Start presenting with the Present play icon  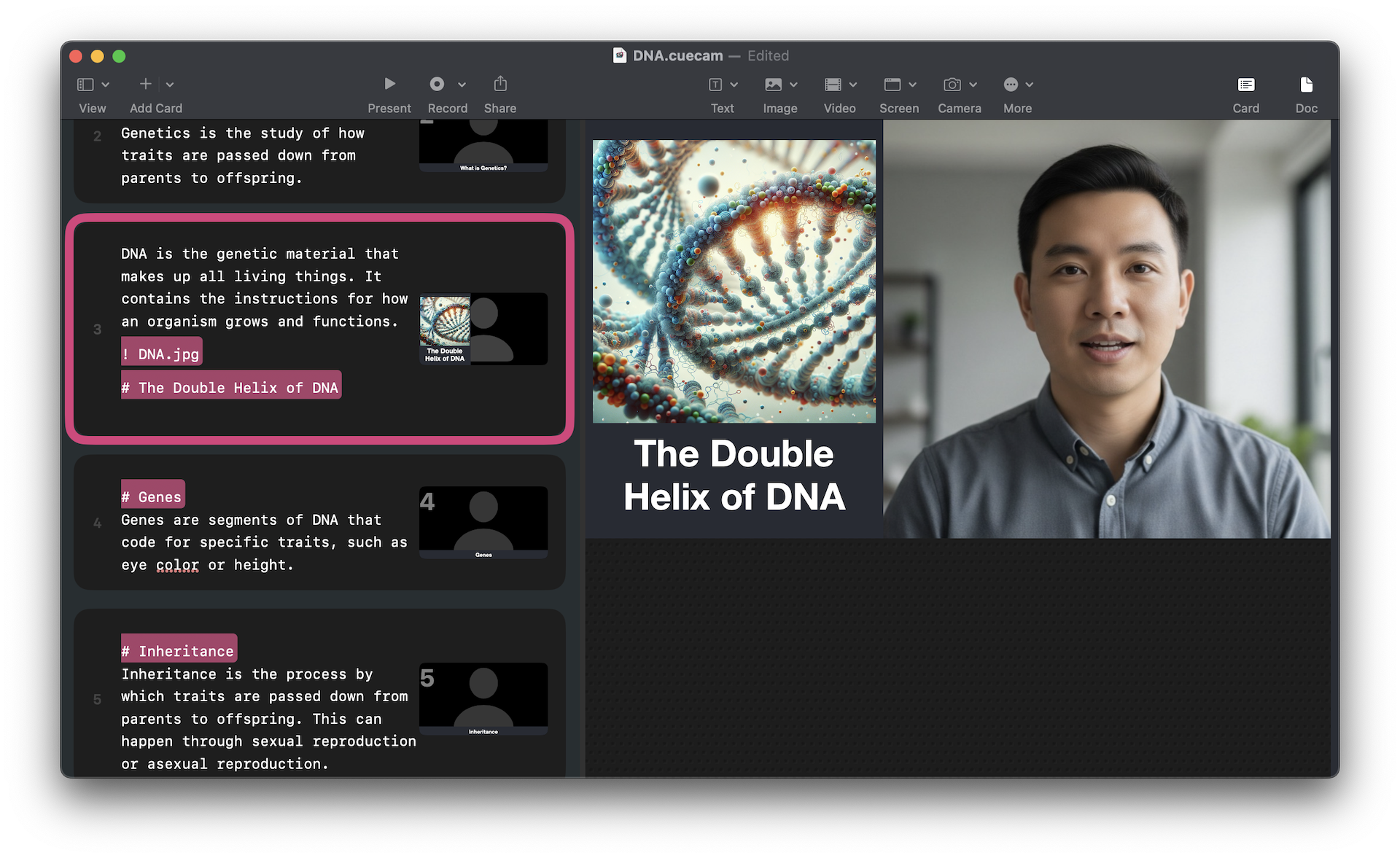click(389, 84)
